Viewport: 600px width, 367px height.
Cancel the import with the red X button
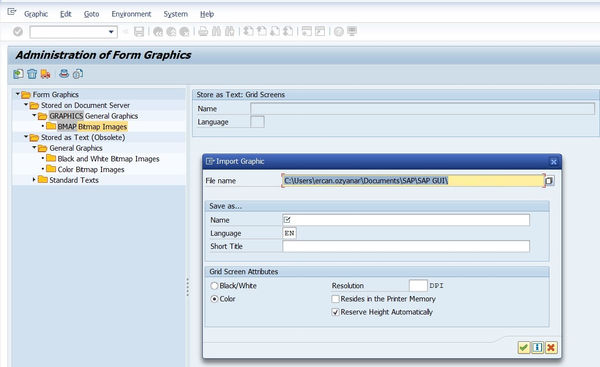(551, 347)
